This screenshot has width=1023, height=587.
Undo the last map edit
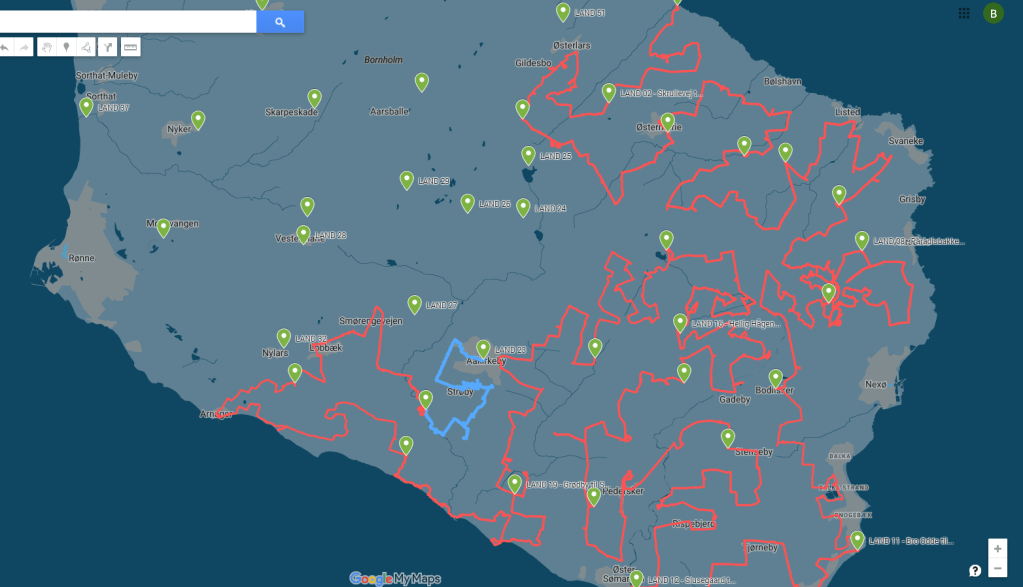point(5,47)
